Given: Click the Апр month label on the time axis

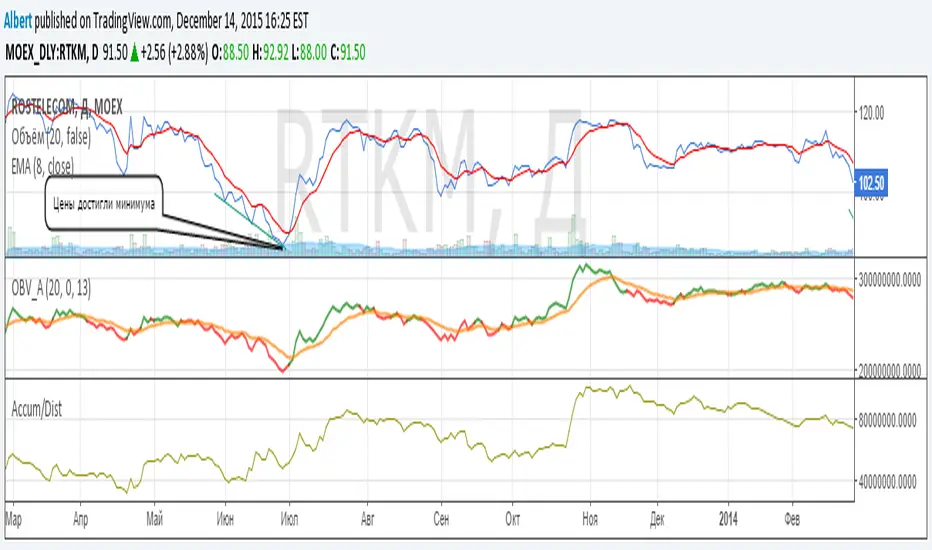Looking at the screenshot, I should point(80,520).
